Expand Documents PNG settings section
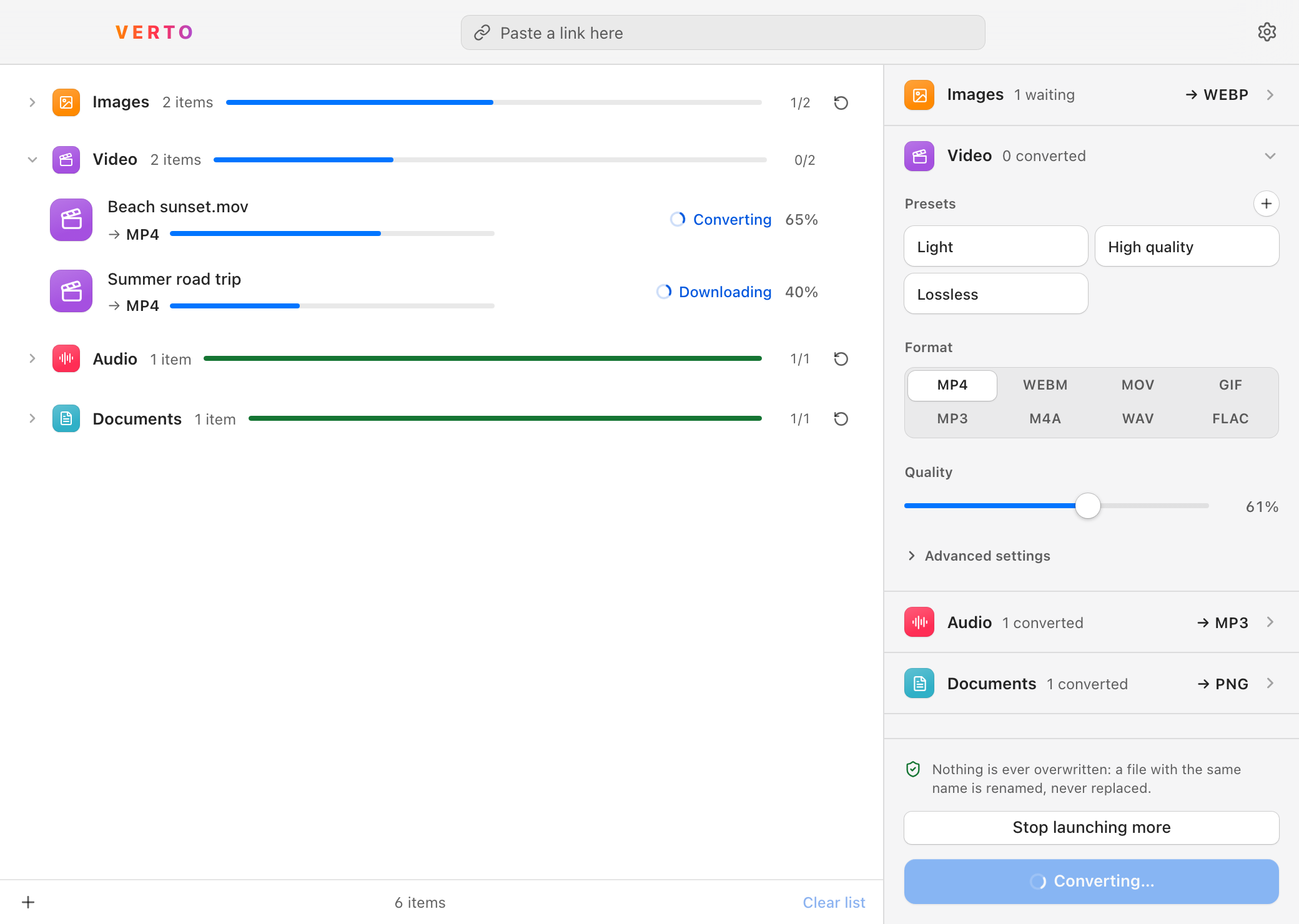 click(1270, 683)
